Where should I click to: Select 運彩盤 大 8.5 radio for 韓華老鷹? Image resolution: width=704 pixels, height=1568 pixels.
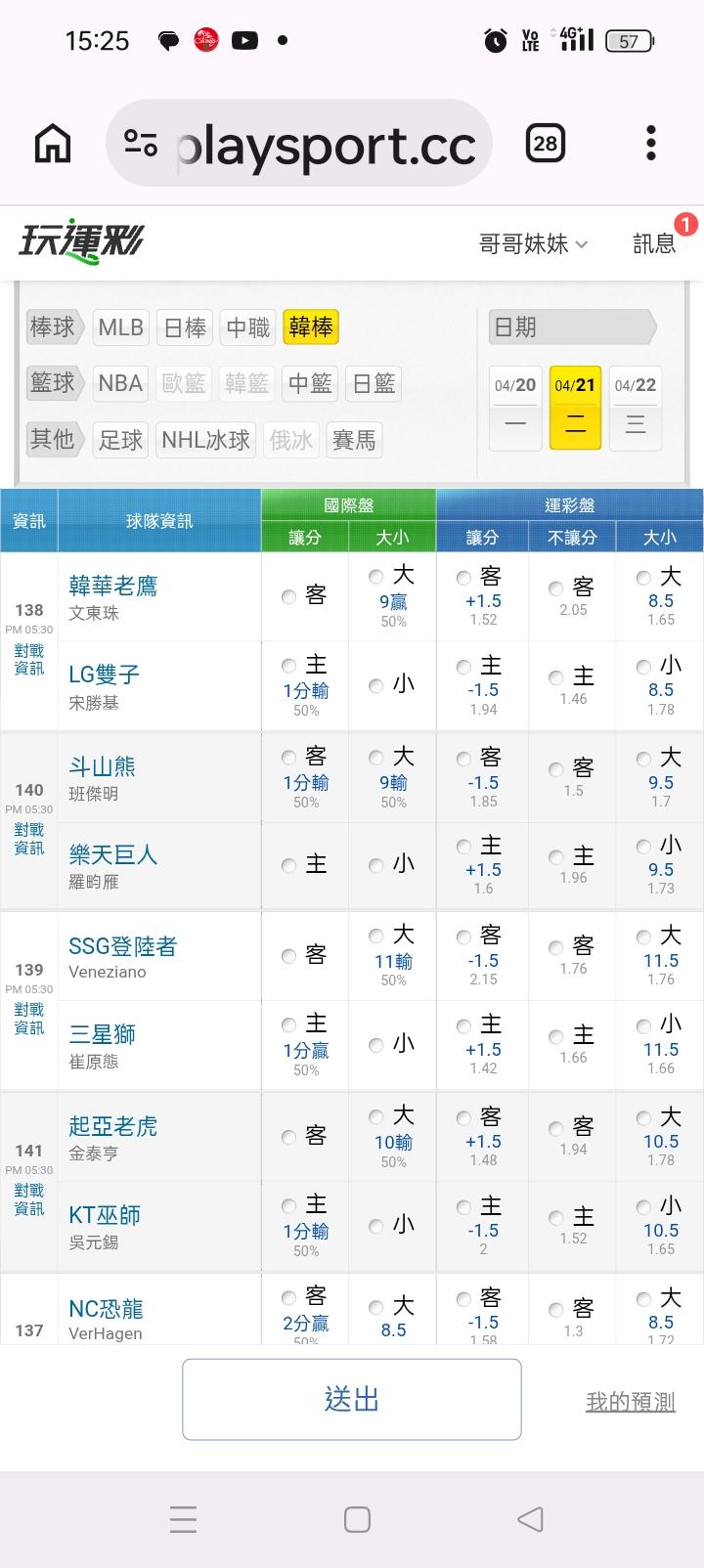pyautogui.click(x=643, y=578)
